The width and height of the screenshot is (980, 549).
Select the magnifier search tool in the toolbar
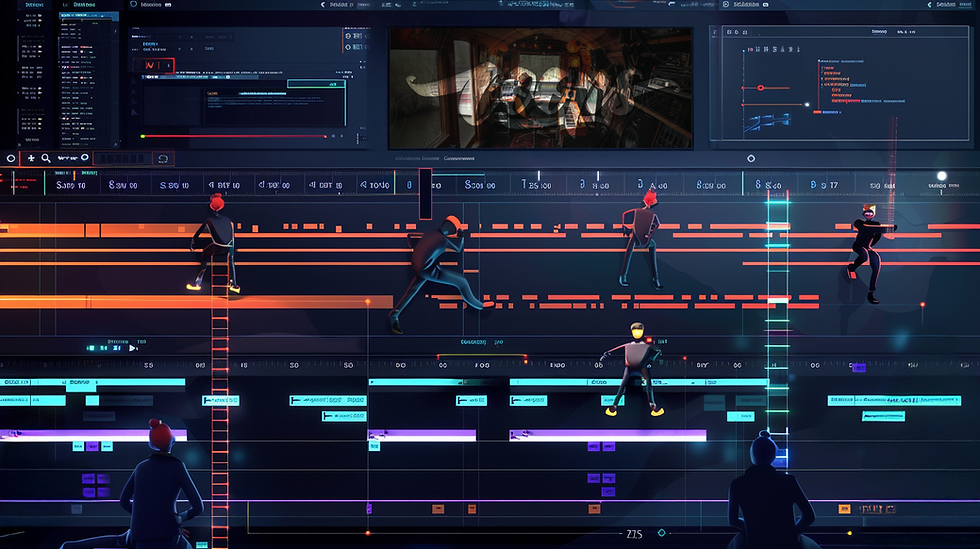click(x=46, y=159)
